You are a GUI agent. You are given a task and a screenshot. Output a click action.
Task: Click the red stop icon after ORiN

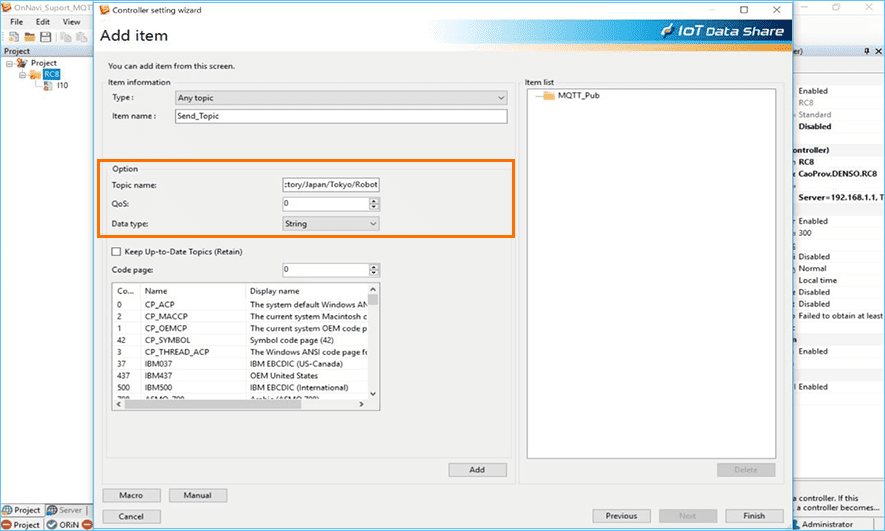click(x=87, y=524)
